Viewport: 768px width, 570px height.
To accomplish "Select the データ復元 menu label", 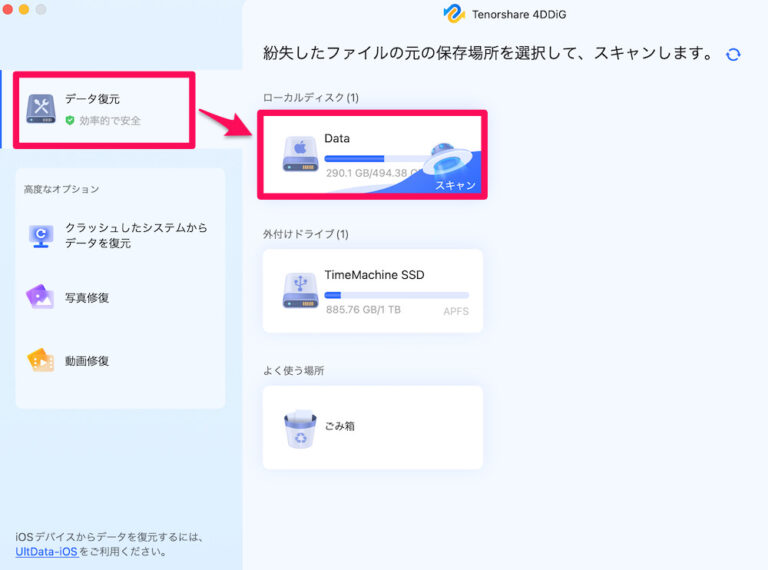I will pos(92,99).
